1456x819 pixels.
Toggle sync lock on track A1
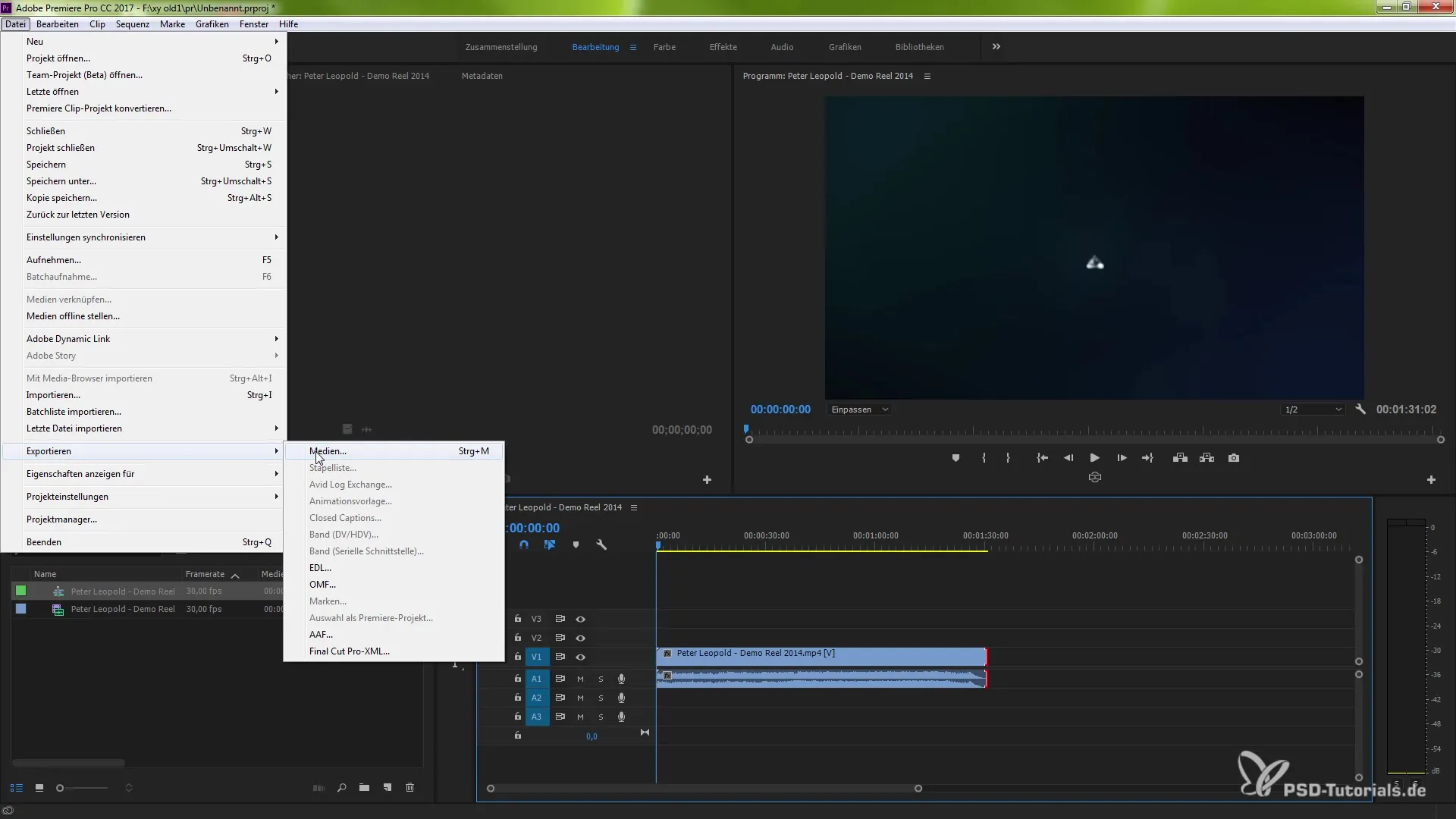[560, 679]
